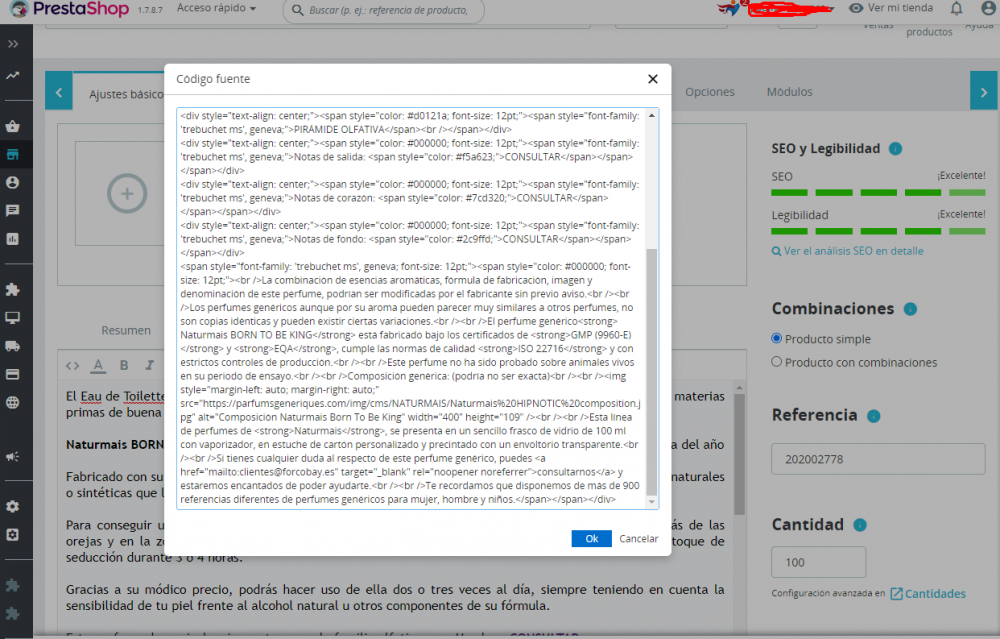Click the source code <> editor button
The width and height of the screenshot is (1000, 639).
point(73,365)
